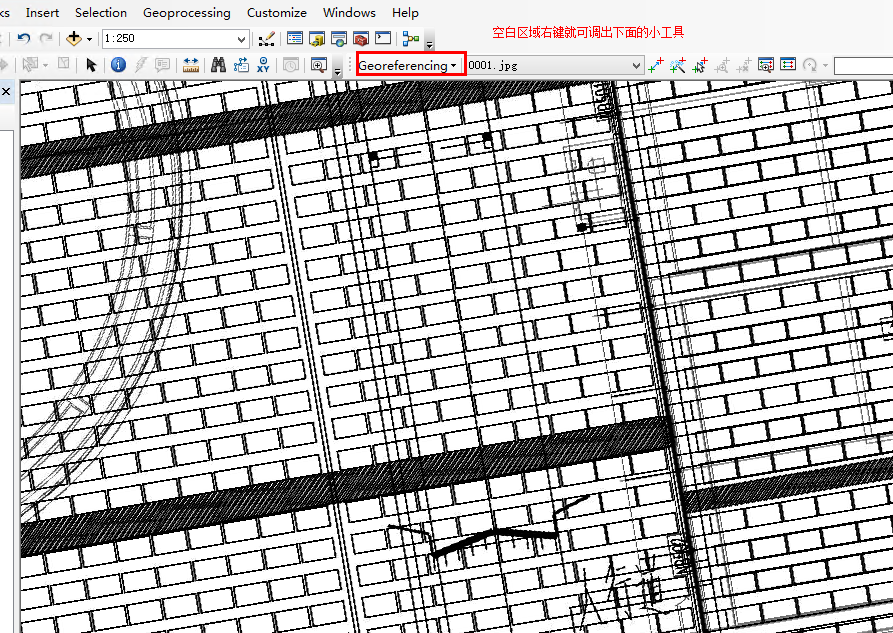Open the ArcCatalog window

tap(317, 38)
